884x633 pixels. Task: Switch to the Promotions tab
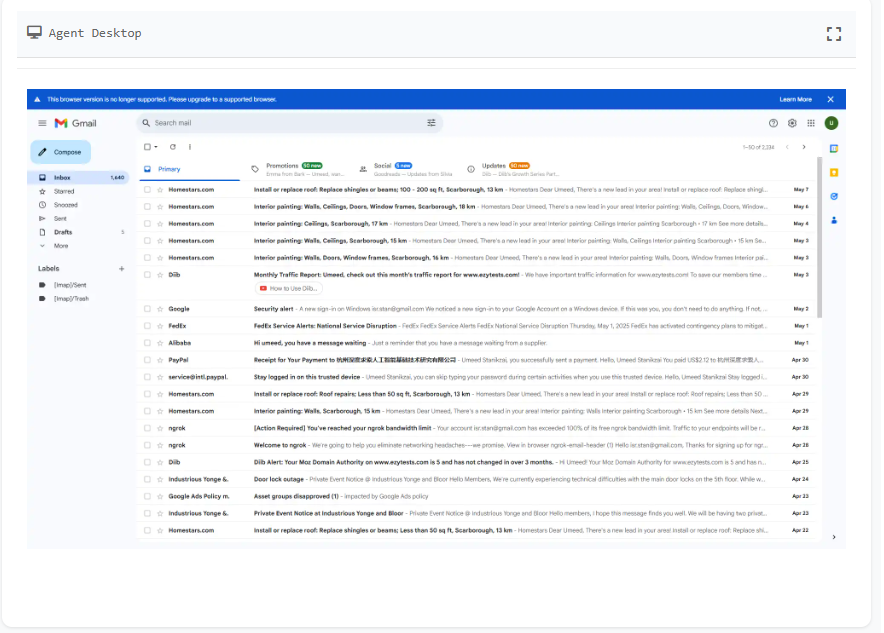pos(298,169)
